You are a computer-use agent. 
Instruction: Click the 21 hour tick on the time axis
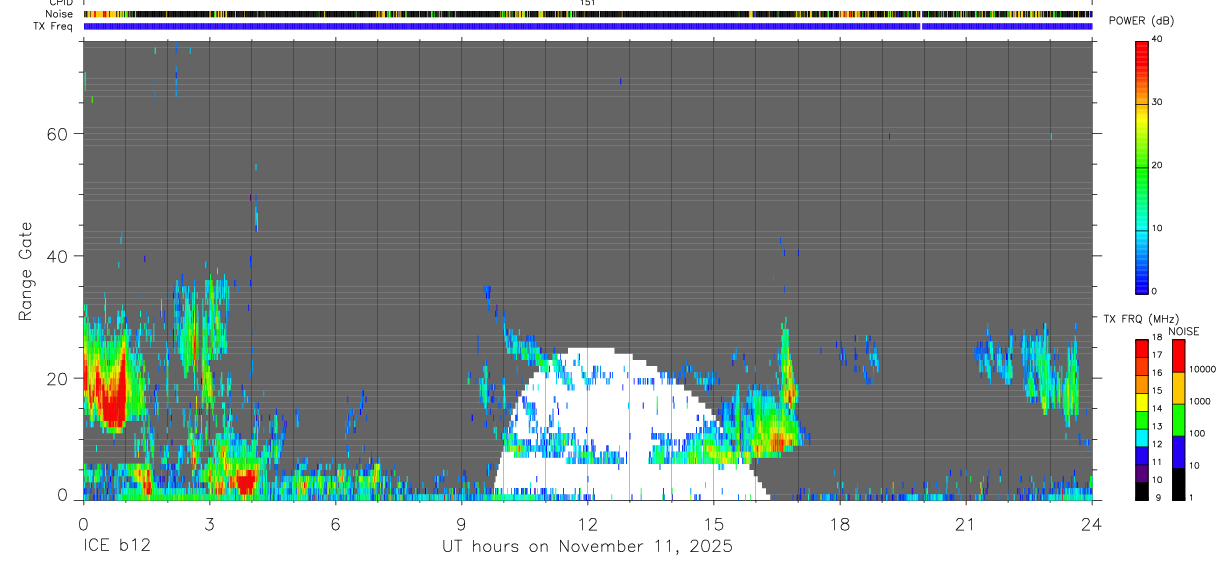click(966, 524)
